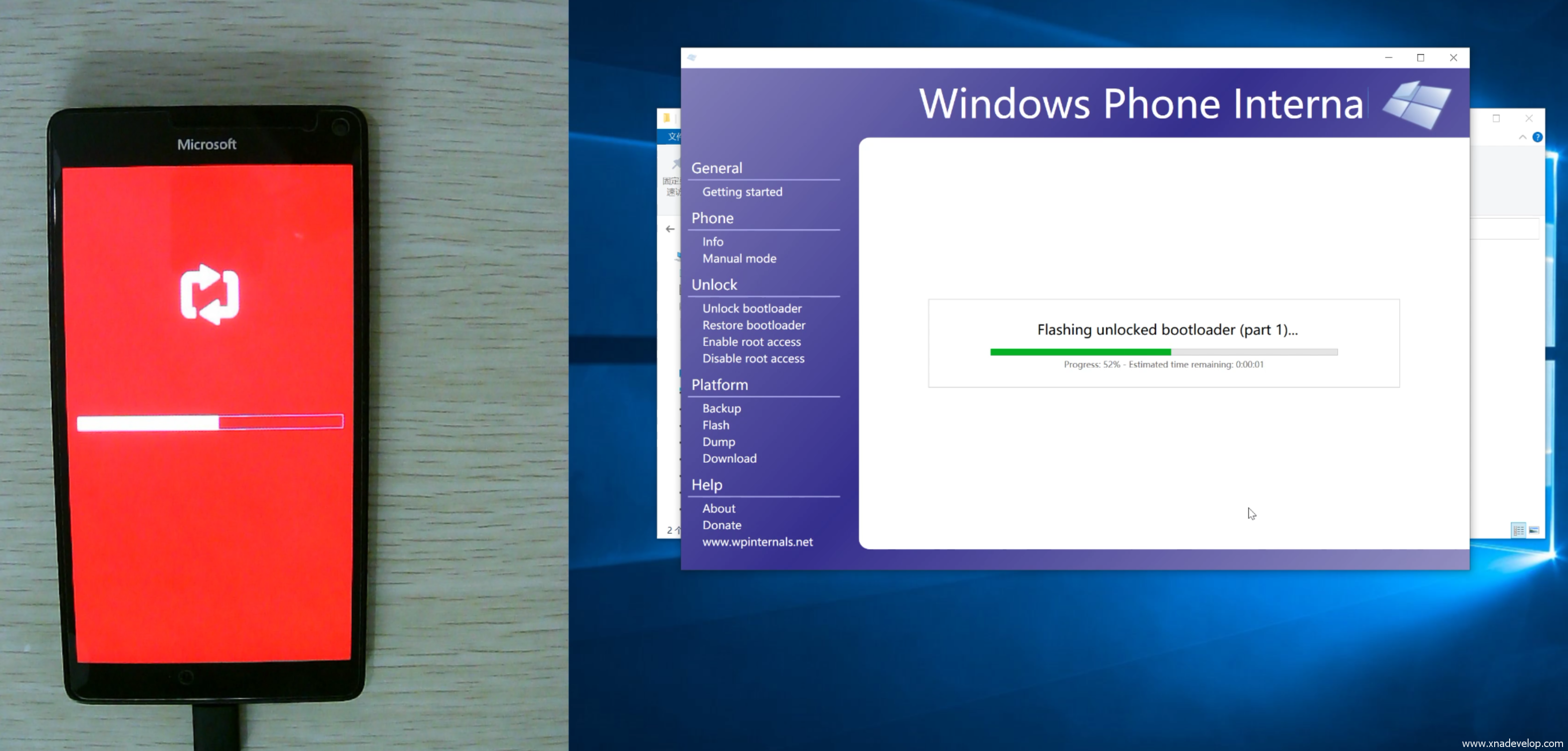Image resolution: width=1568 pixels, height=751 pixels.
Task: Open the Dump page
Action: [718, 442]
